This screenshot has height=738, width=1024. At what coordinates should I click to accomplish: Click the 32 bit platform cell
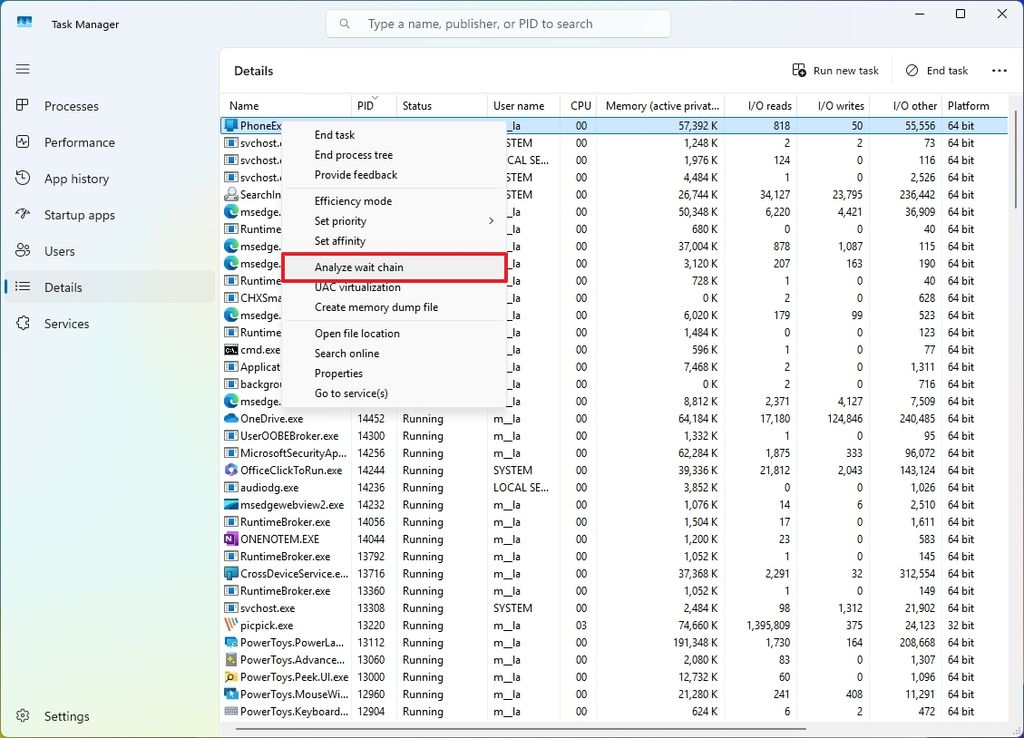pyautogui.click(x=961, y=625)
